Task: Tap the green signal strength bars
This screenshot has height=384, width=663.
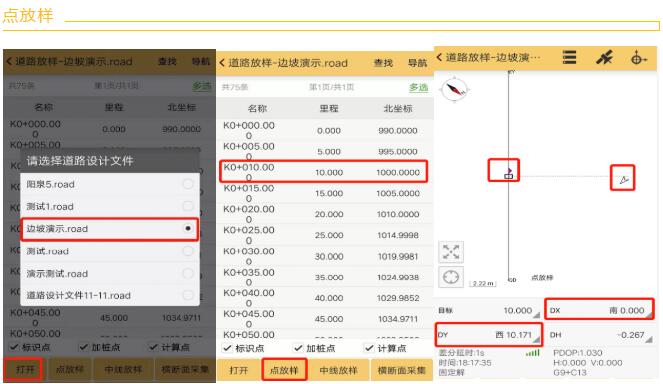Action: (x=533, y=353)
